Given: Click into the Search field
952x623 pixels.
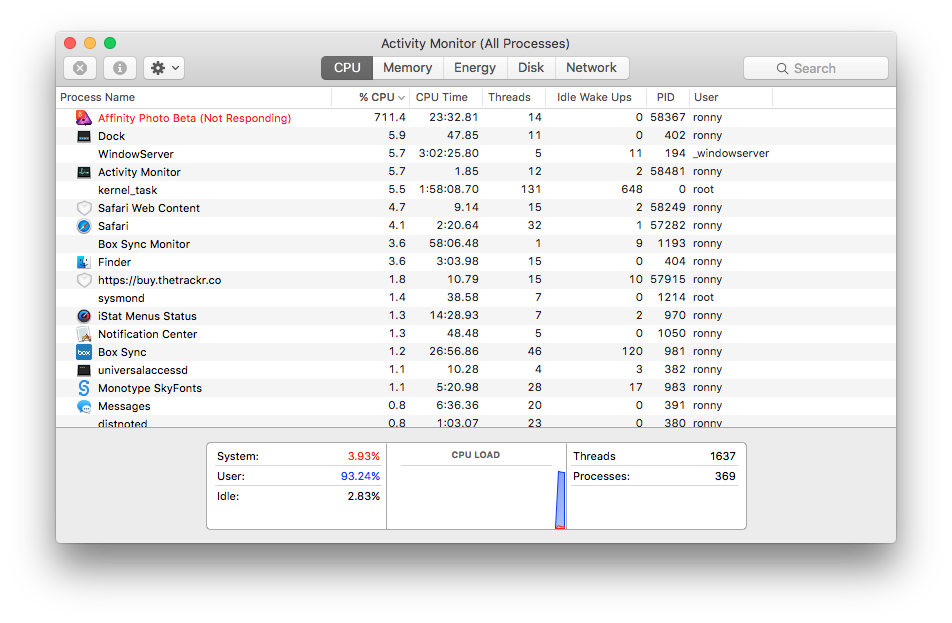Looking at the screenshot, I should tap(815, 69).
